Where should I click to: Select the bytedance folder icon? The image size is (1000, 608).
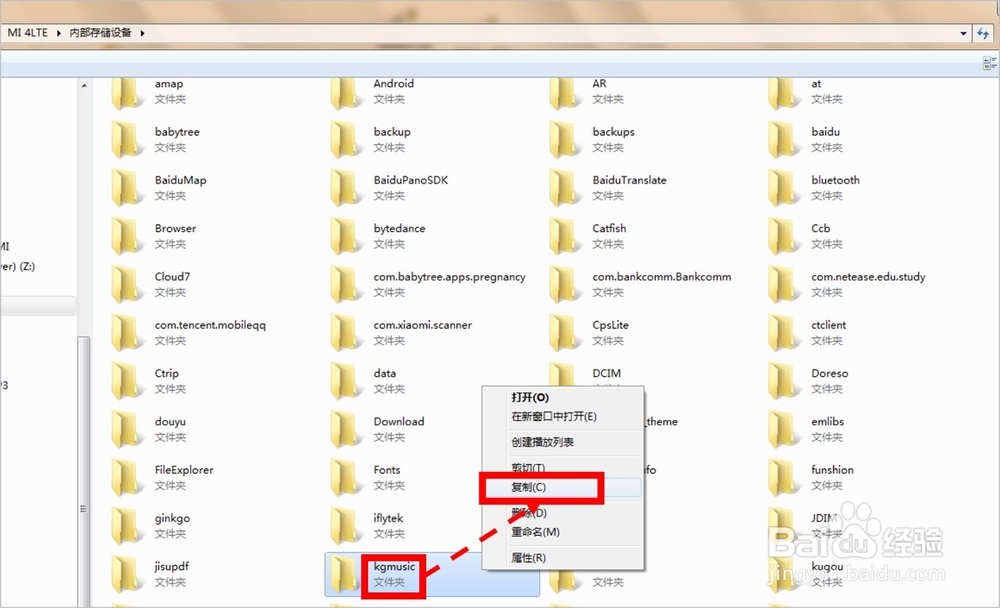pos(345,236)
